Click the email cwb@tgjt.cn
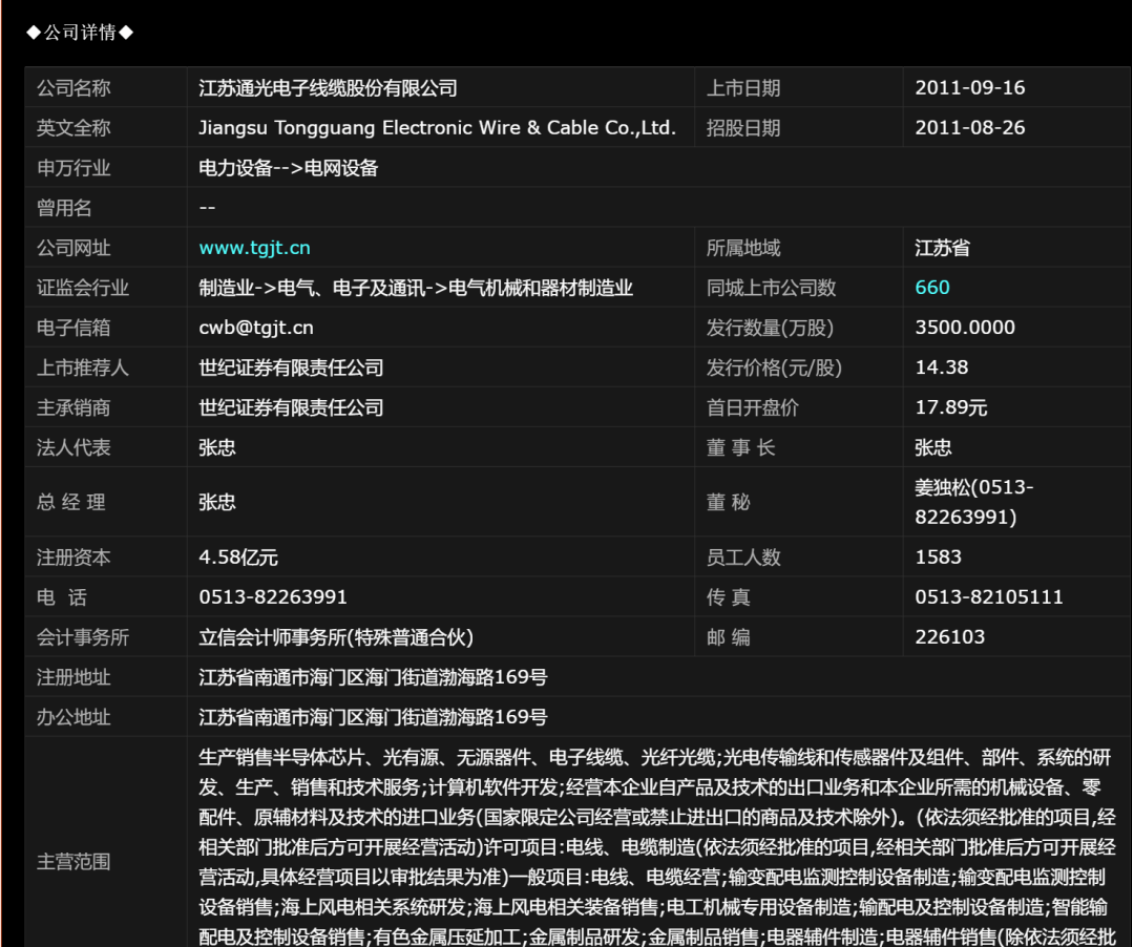1132x949 pixels. 256,328
